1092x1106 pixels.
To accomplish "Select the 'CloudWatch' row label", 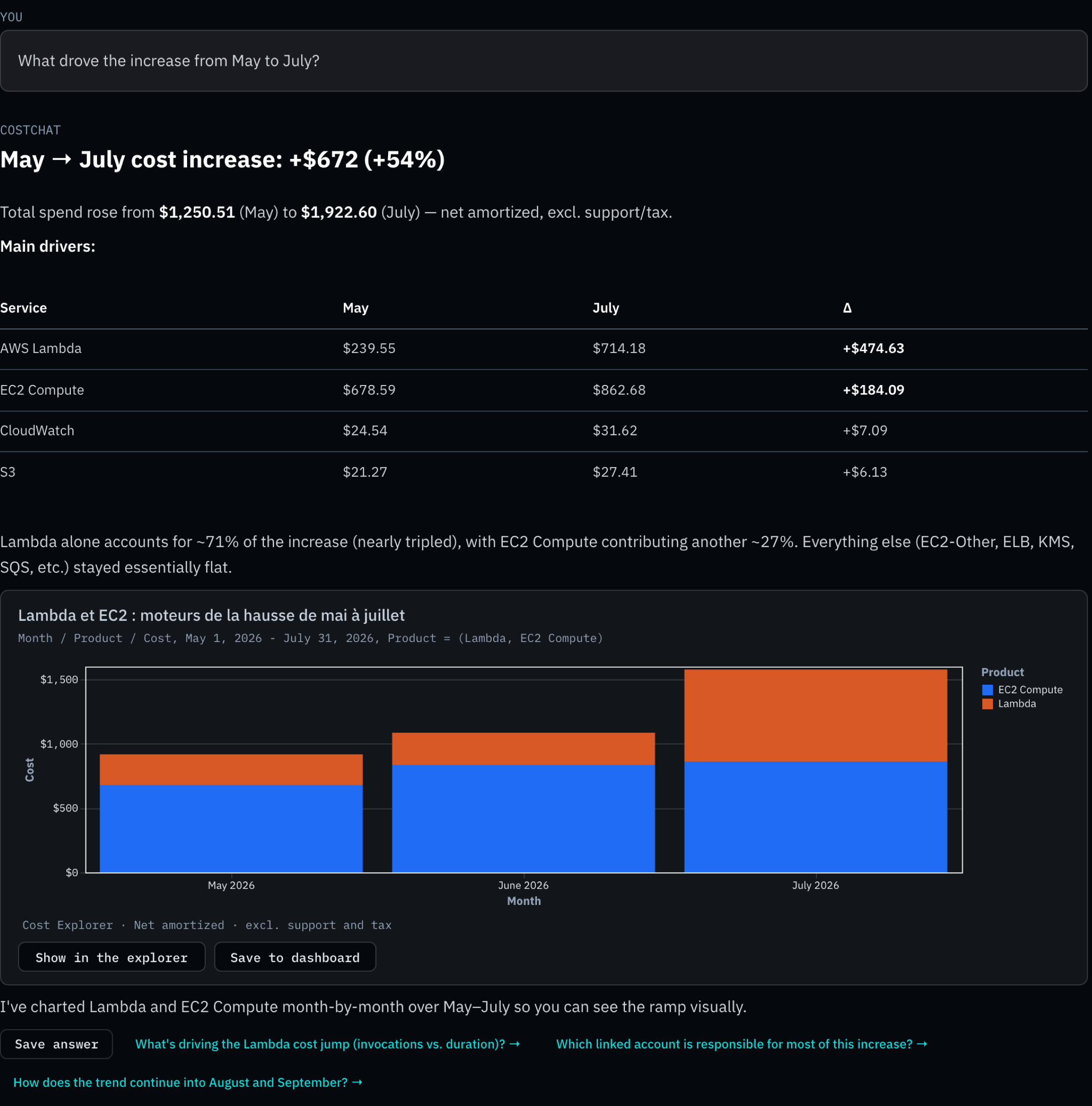I will pos(37,430).
